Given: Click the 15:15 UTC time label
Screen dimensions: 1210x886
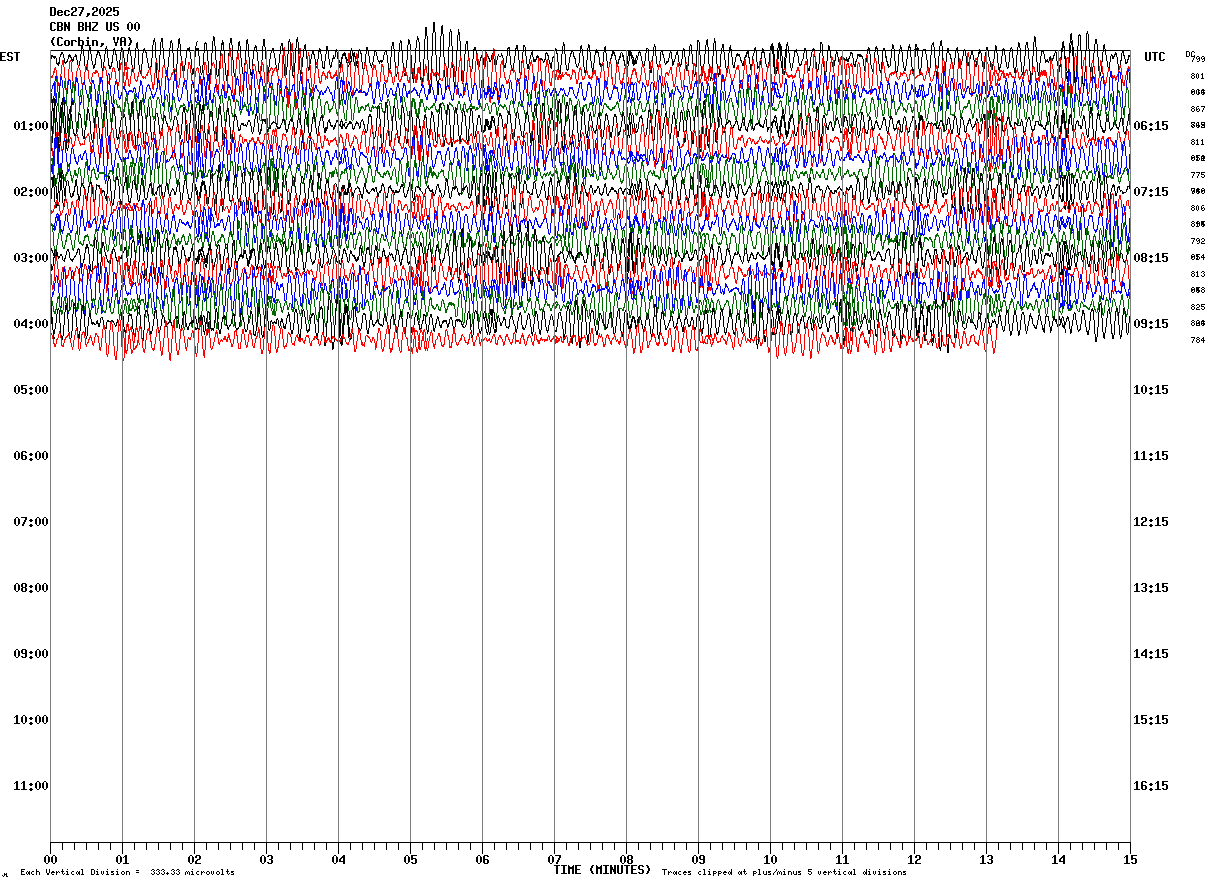Looking at the screenshot, I should [x=1151, y=720].
